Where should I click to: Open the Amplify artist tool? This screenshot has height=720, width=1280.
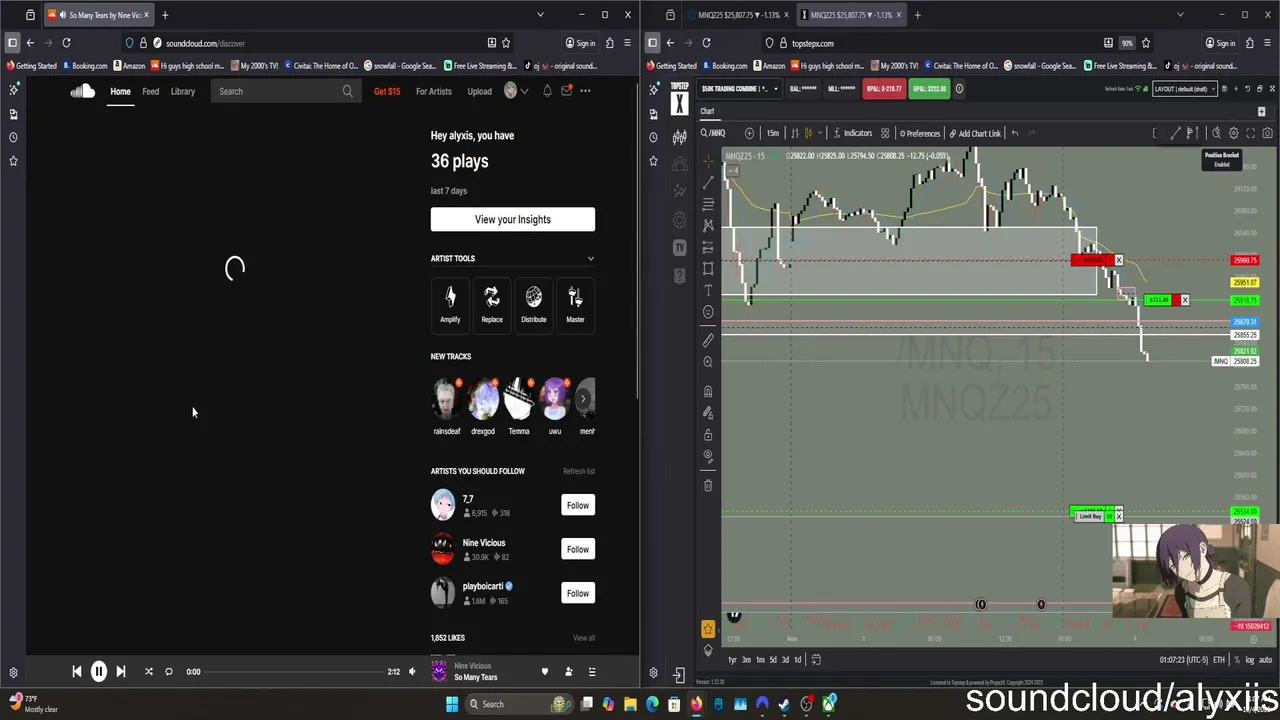450,304
